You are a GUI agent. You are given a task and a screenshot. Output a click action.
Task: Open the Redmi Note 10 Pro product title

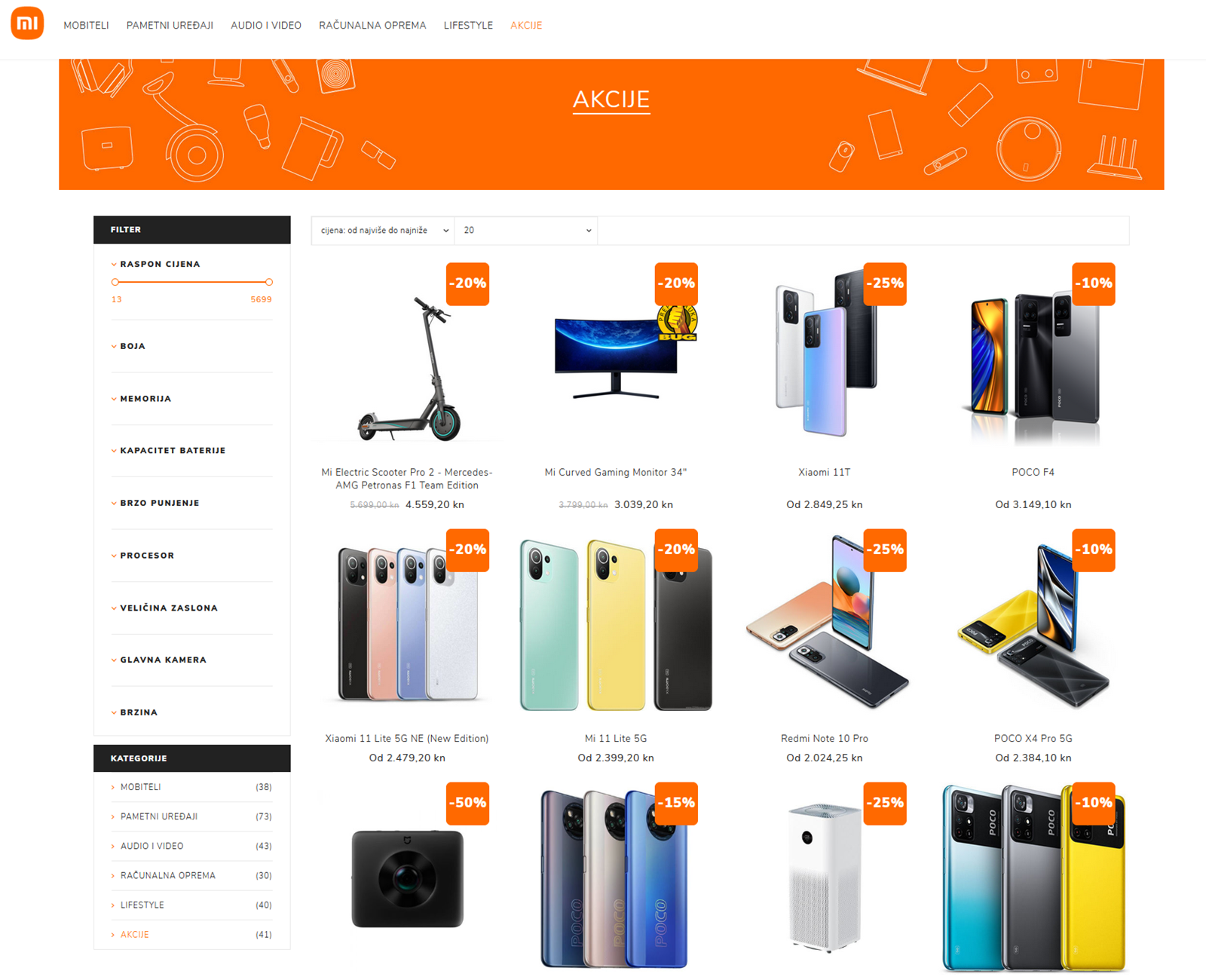click(x=825, y=739)
